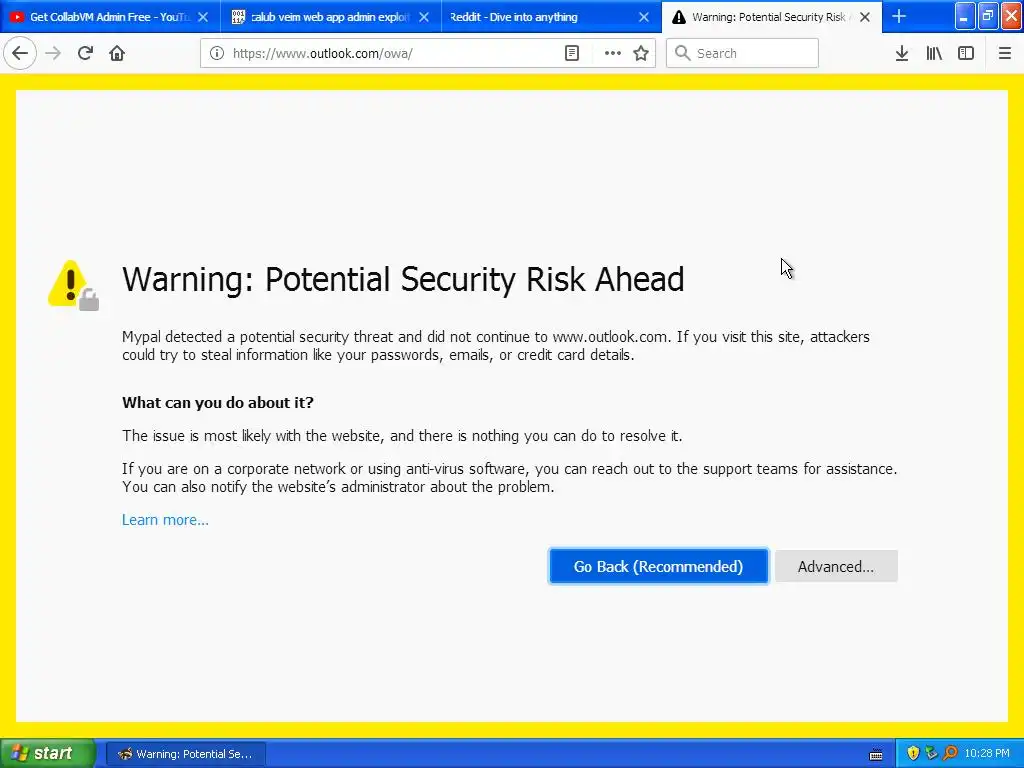Image resolution: width=1024 pixels, height=768 pixels.
Task: Click the text What can you do about it?
Action: point(217,402)
